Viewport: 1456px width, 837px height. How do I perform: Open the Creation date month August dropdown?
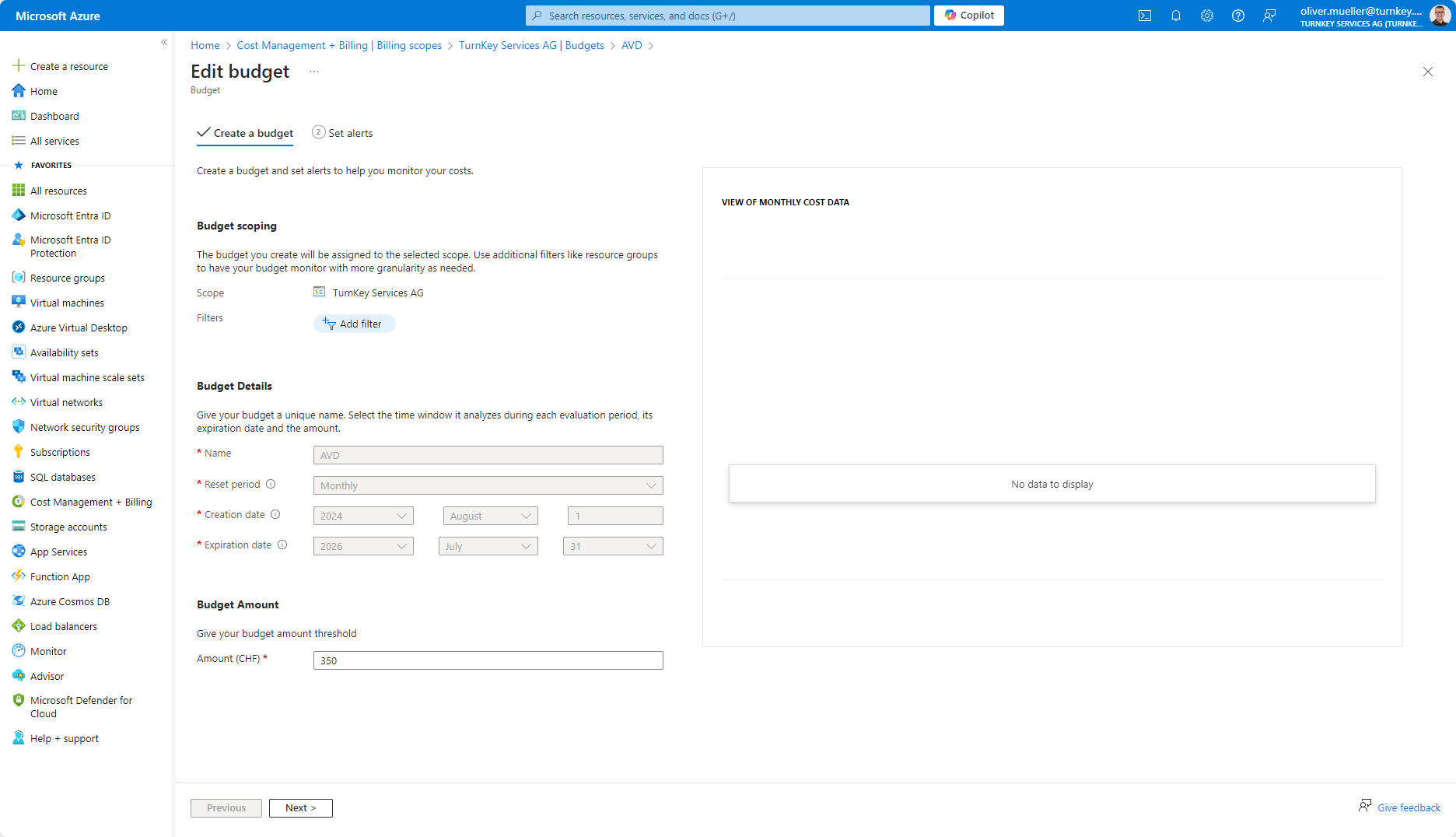491,516
